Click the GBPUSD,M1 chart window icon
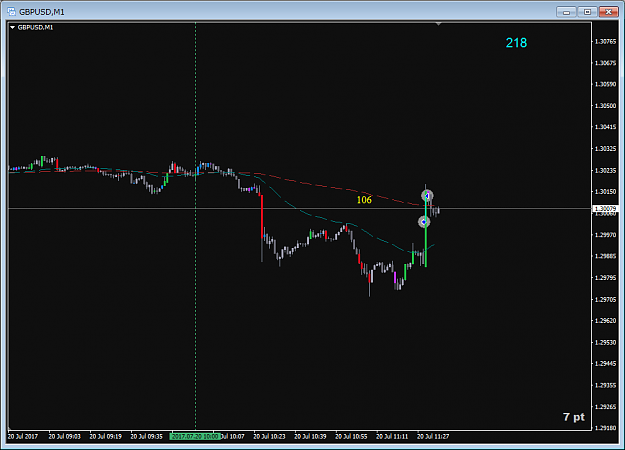The image size is (625, 450). coord(12,12)
